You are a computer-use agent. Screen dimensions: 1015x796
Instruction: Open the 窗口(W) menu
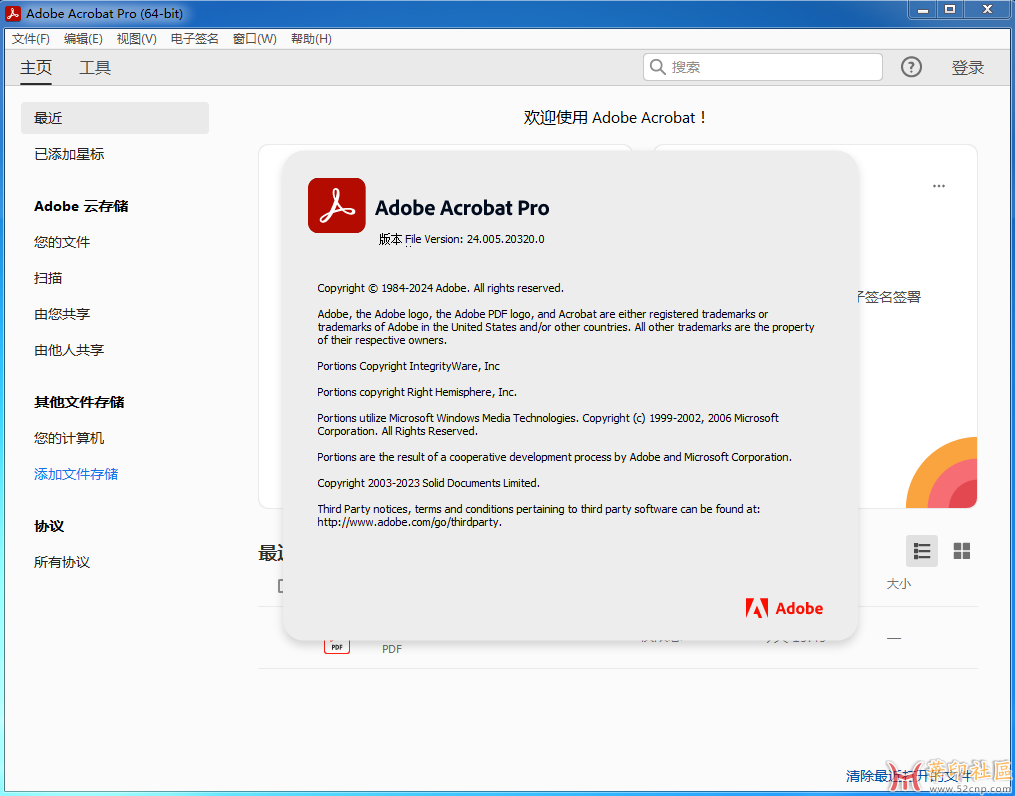click(255, 39)
